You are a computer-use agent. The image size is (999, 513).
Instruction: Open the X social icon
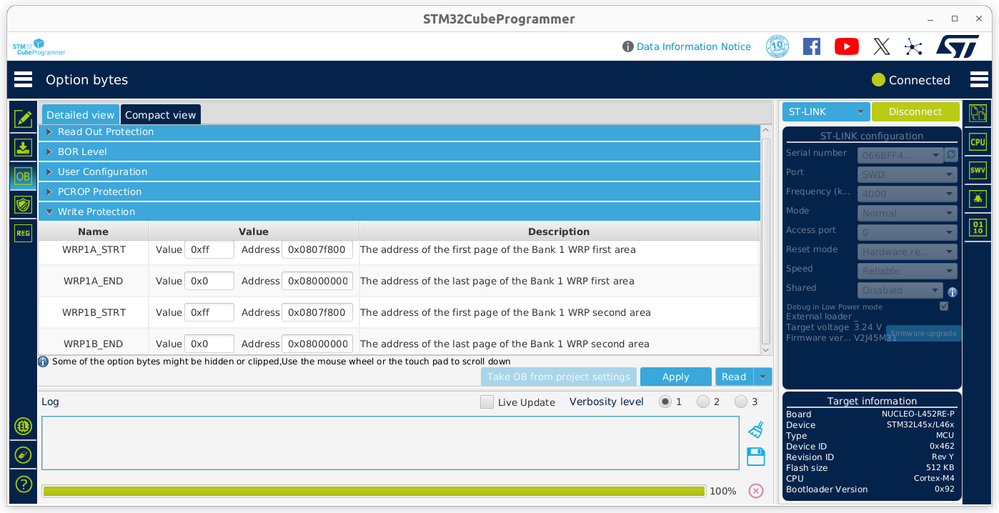(x=881, y=47)
